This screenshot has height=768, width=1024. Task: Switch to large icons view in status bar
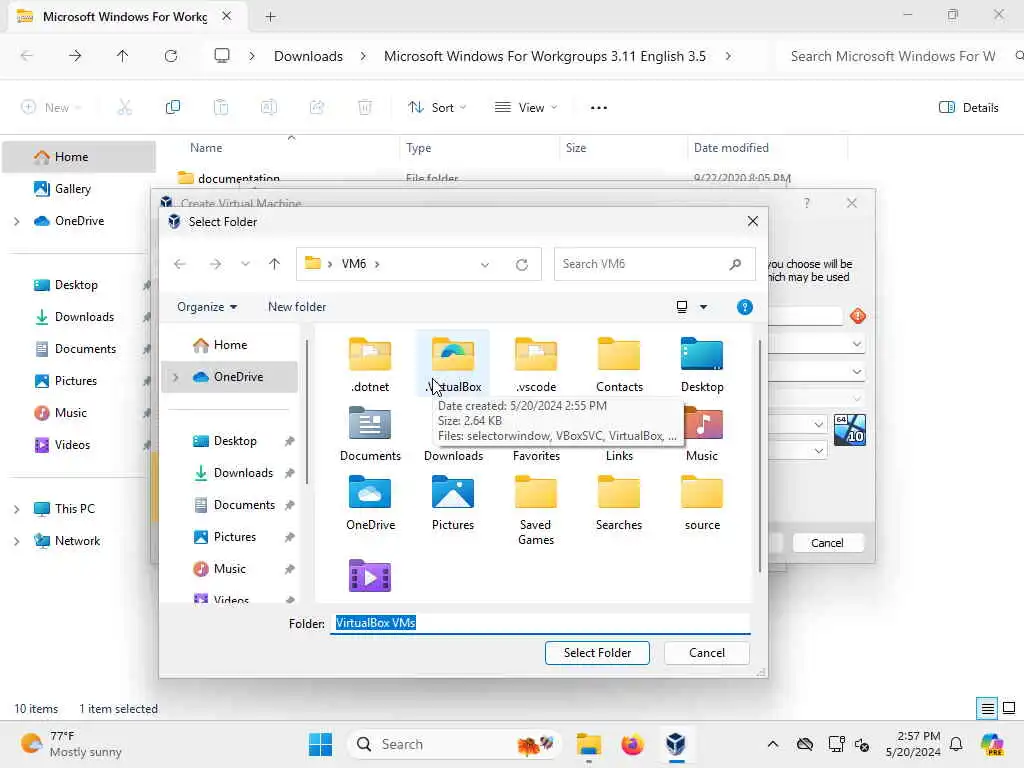click(1008, 708)
